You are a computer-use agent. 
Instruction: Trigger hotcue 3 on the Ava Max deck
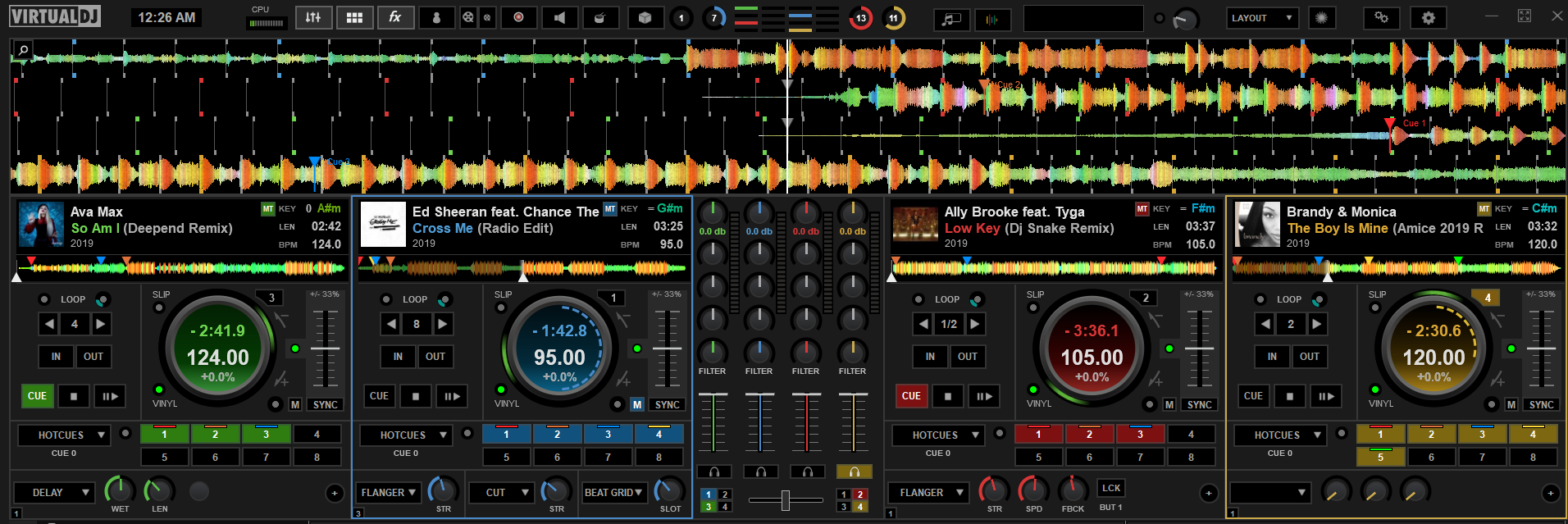click(266, 435)
